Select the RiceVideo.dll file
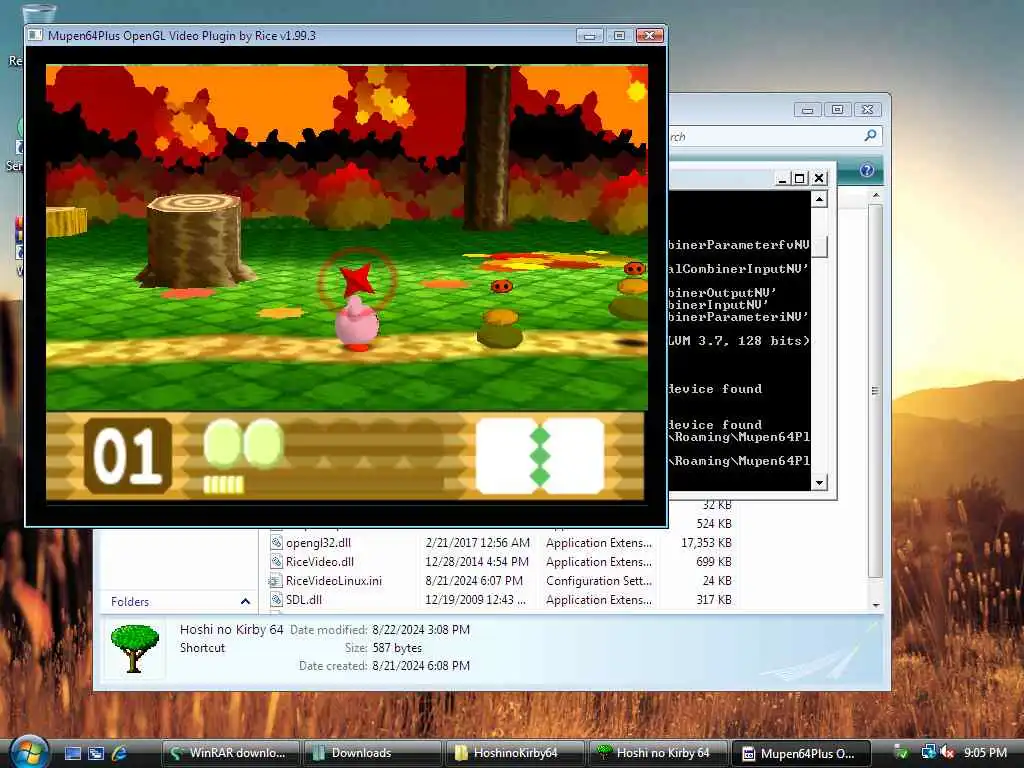Viewport: 1024px width, 768px height. pos(319,562)
